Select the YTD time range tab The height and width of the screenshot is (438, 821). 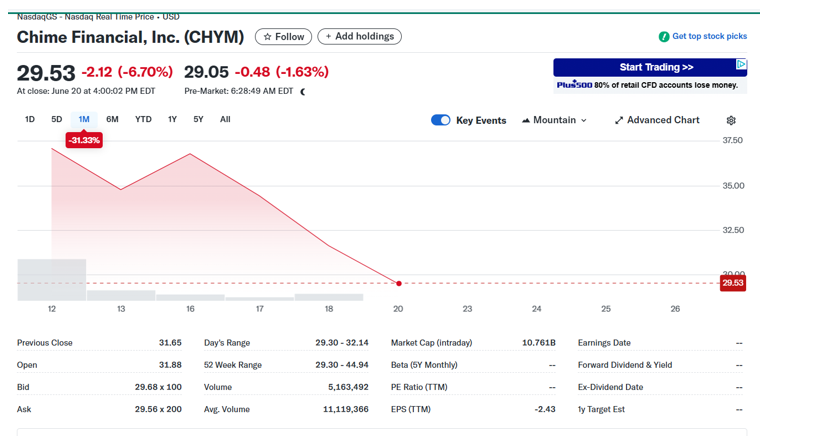click(143, 119)
